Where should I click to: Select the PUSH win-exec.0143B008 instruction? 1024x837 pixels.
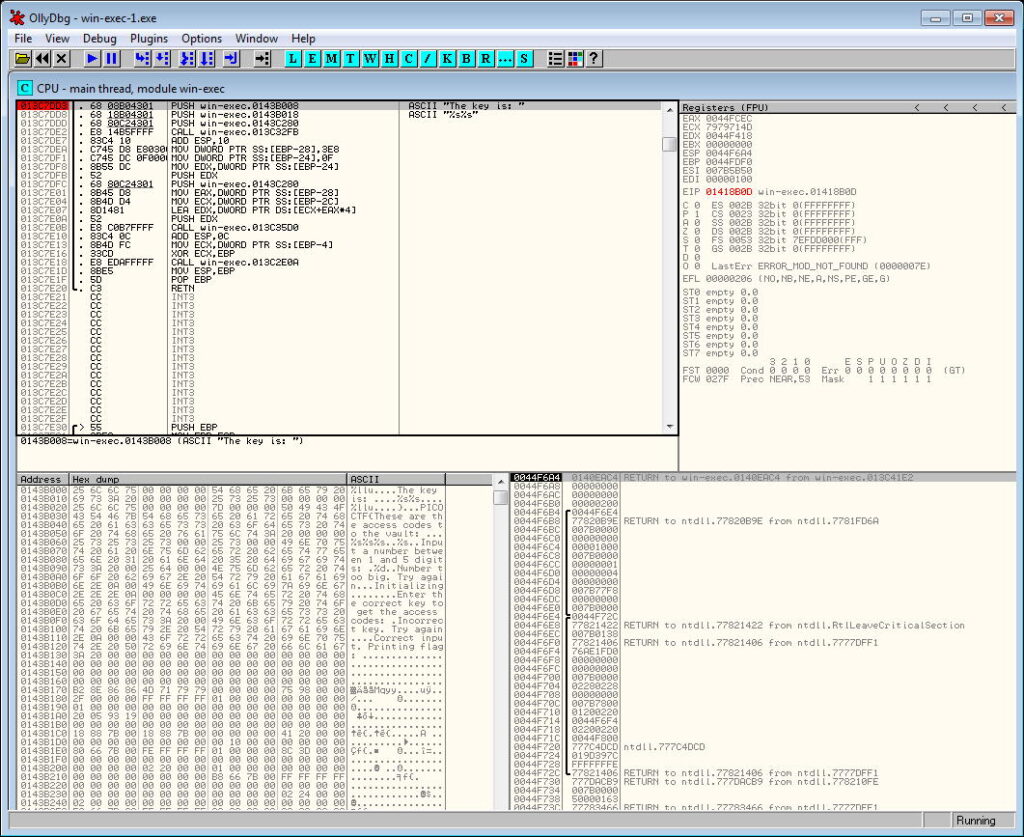[234, 106]
